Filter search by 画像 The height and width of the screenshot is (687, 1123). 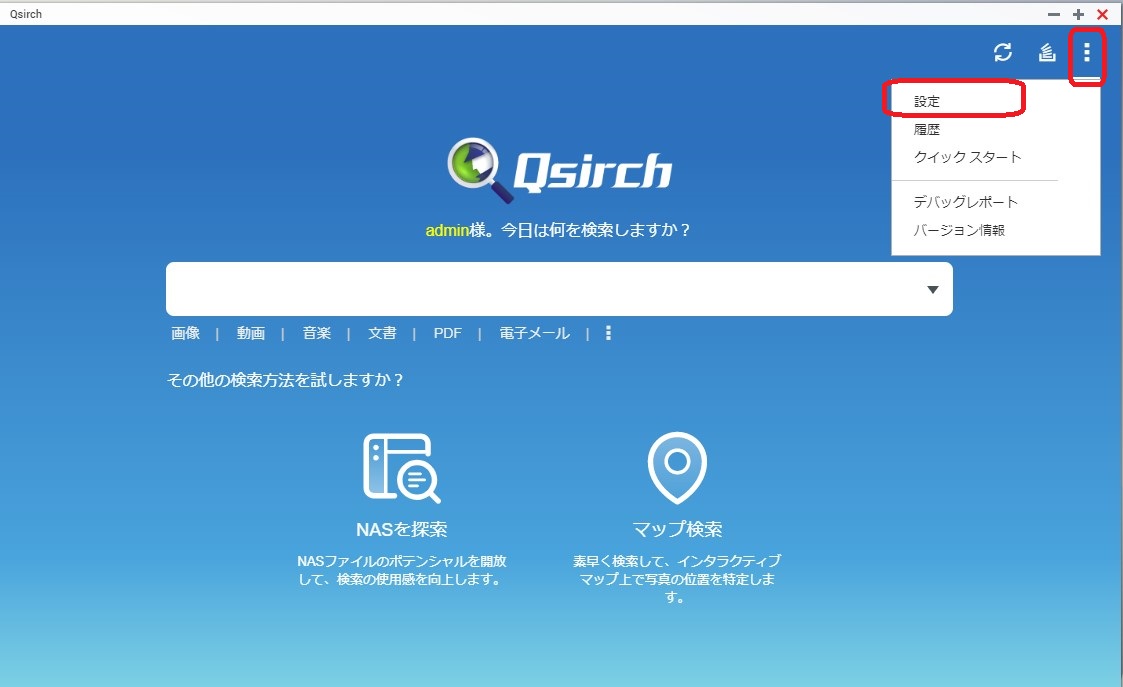coord(185,333)
